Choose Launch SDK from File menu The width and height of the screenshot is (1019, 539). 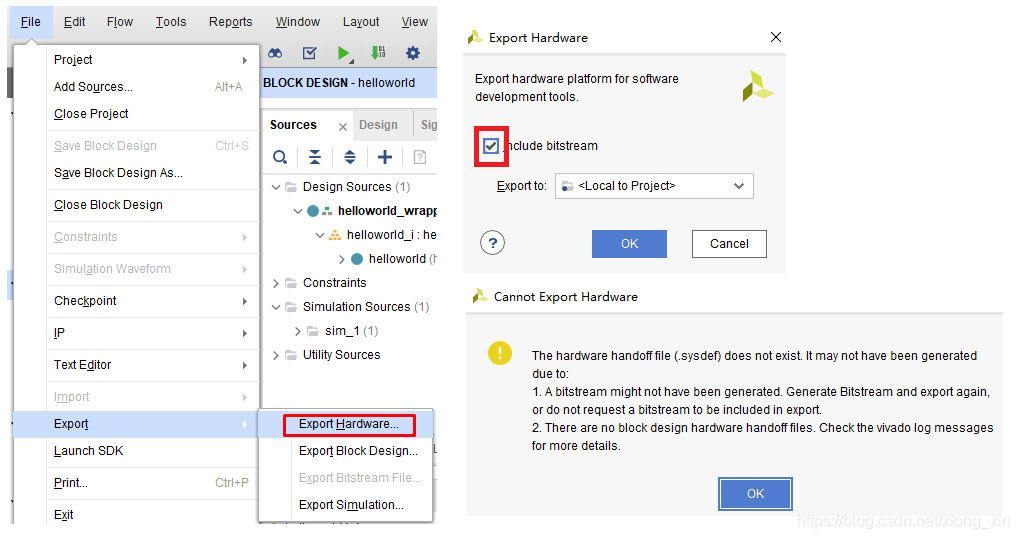coord(88,451)
